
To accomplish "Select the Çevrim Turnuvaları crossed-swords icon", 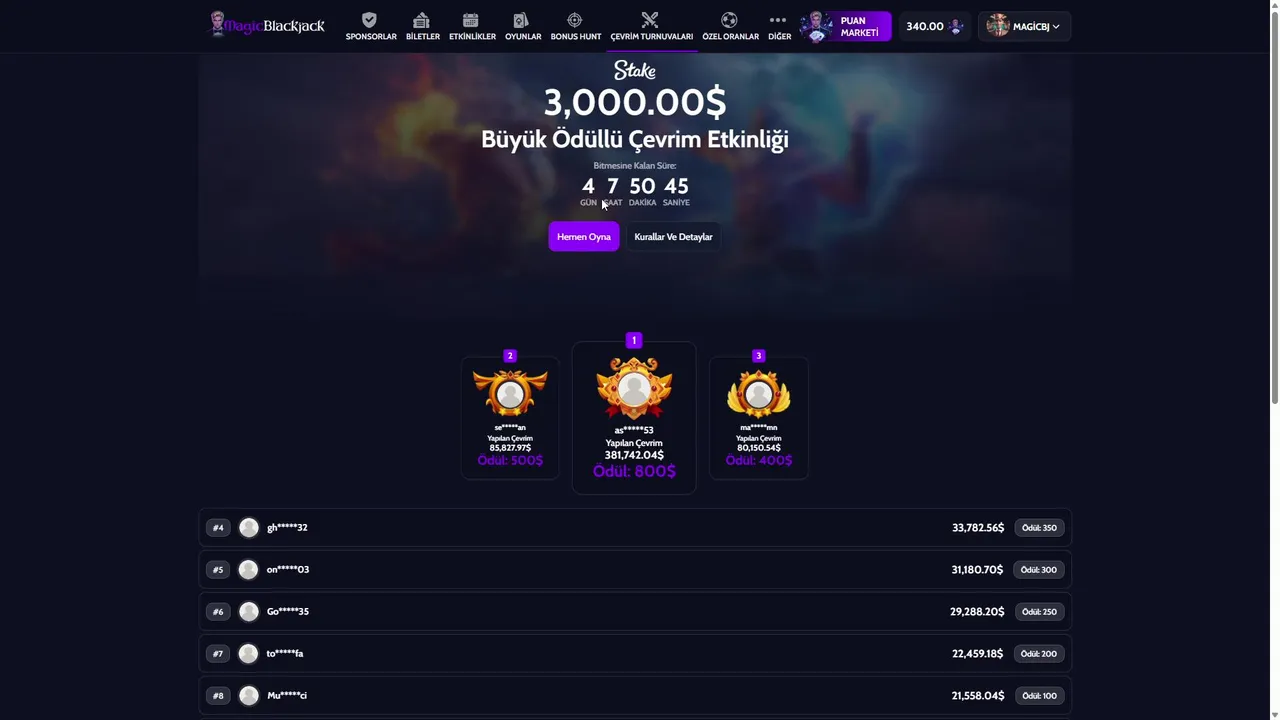I will click(650, 20).
